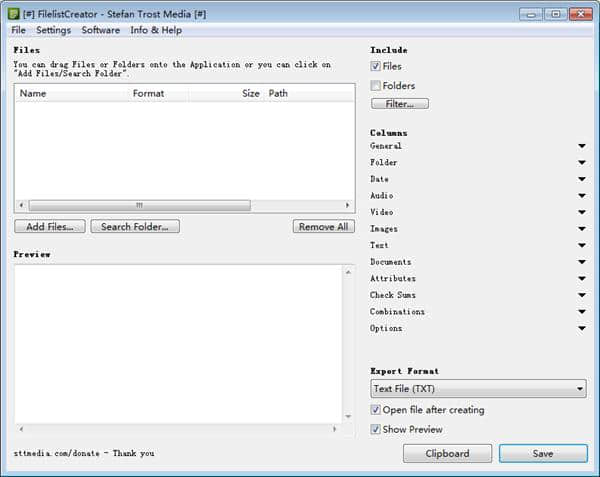Open the File menu
Image resolution: width=600 pixels, height=477 pixels.
19,31
